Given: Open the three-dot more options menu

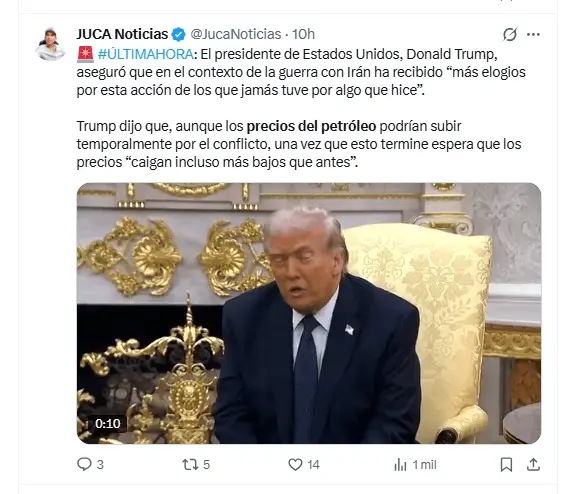Looking at the screenshot, I should (533, 34).
